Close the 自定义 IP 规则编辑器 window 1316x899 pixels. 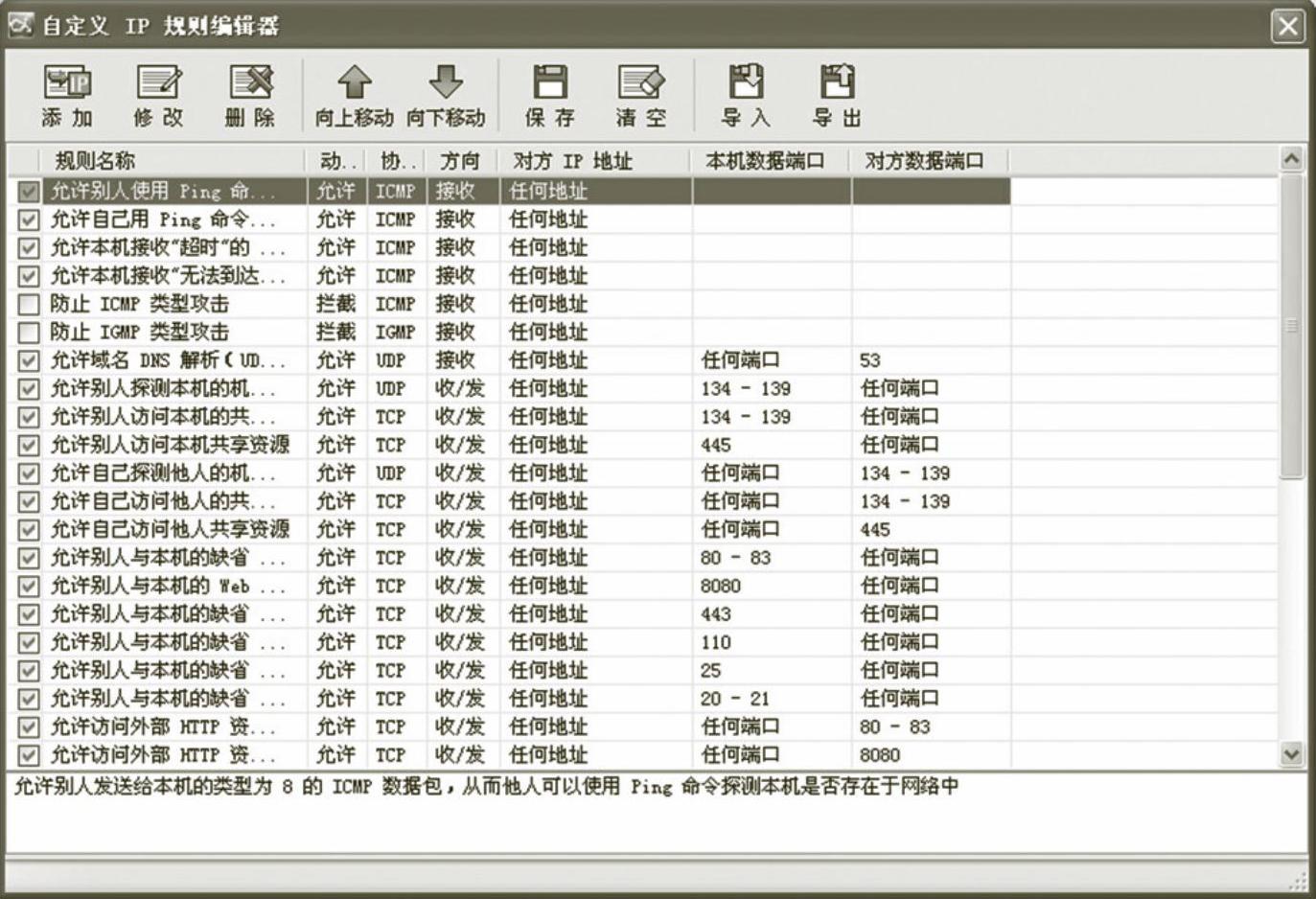click(x=1287, y=26)
